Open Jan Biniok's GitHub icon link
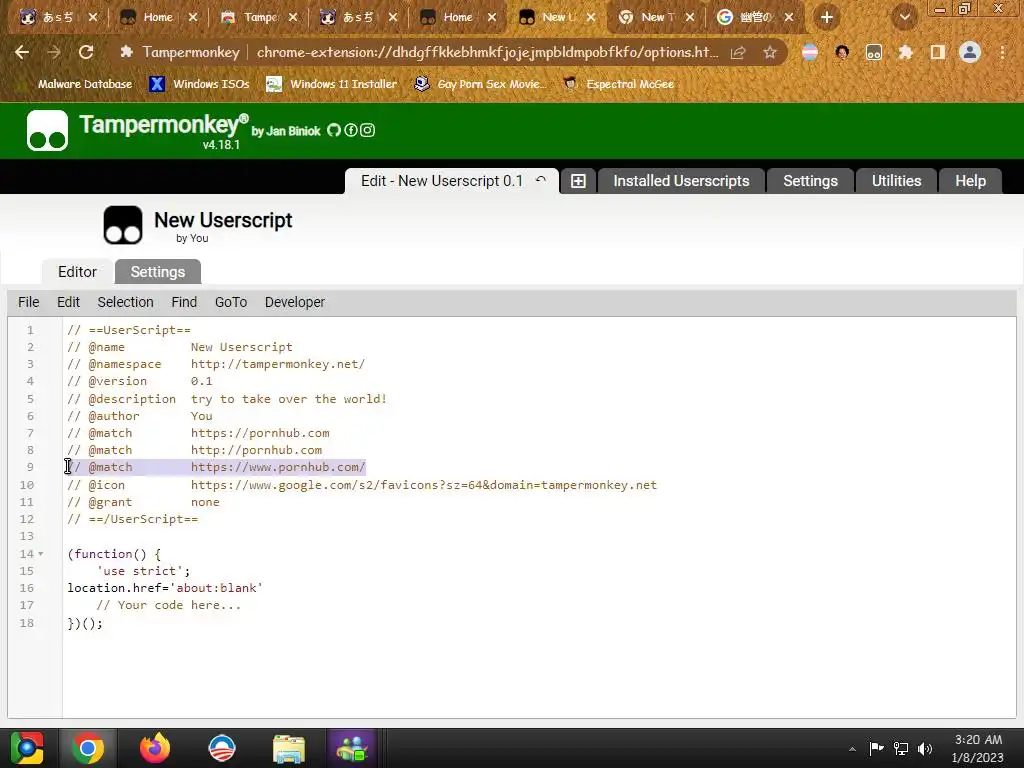 334,130
